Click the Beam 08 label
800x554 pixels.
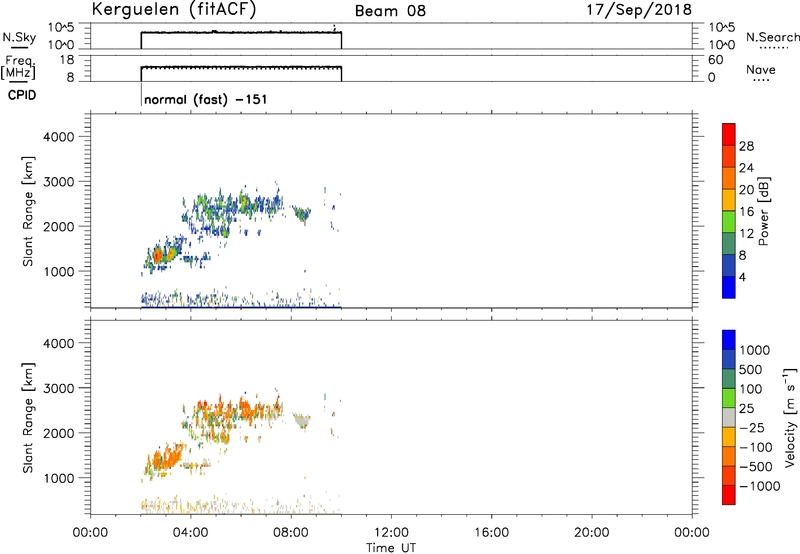[390, 11]
